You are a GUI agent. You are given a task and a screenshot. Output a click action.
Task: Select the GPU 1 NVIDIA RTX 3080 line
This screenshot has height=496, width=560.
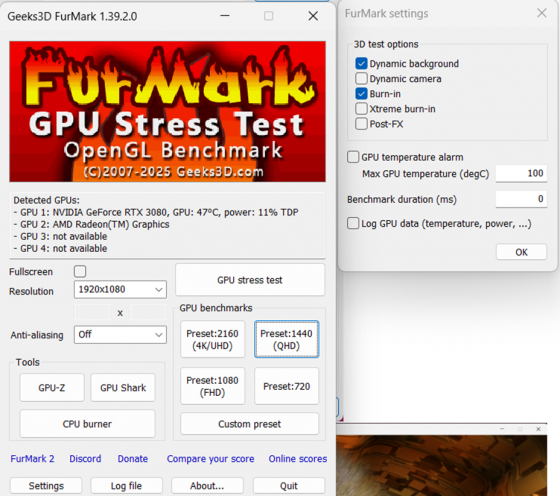pos(156,212)
